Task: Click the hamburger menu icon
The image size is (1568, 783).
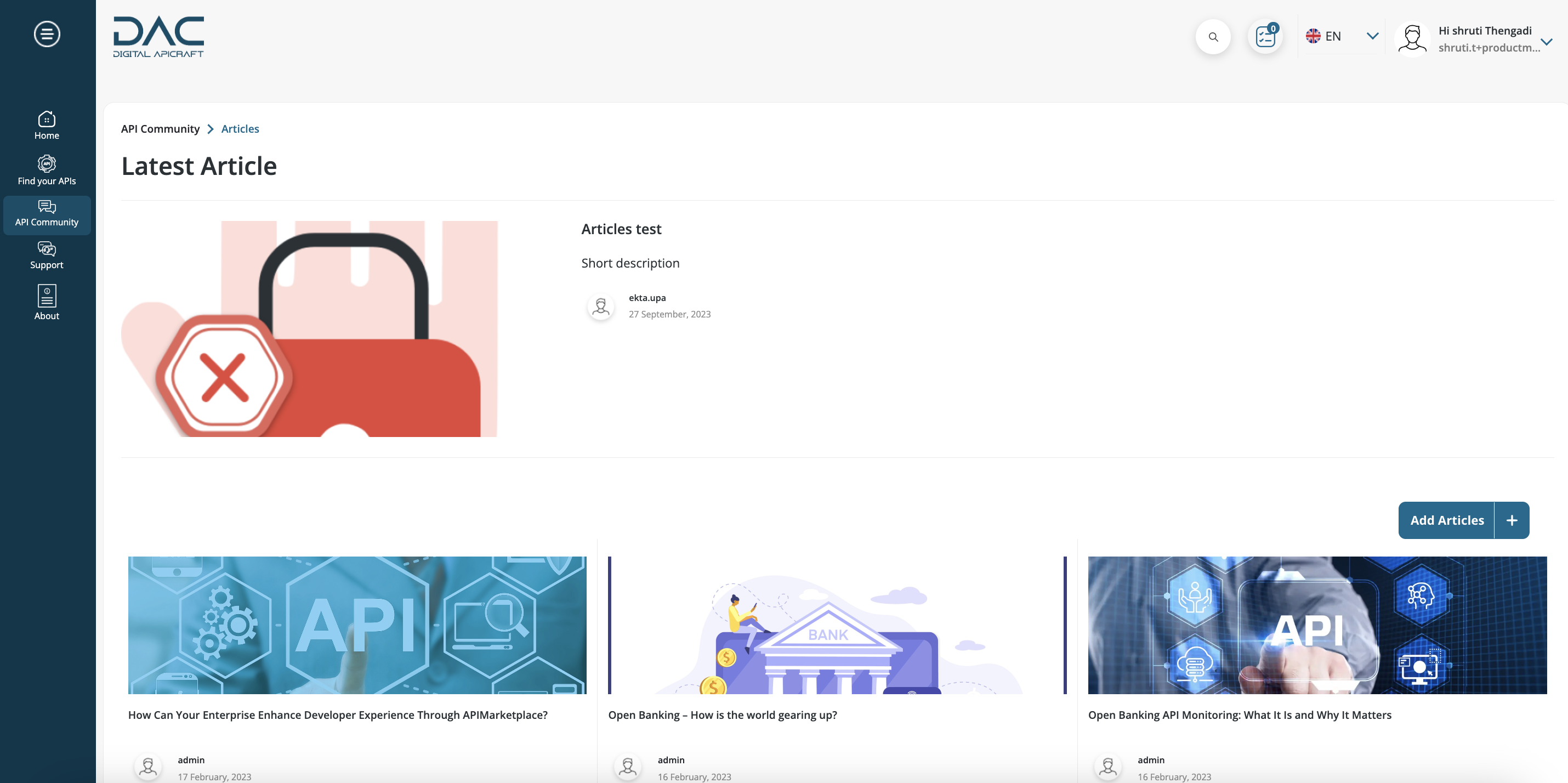Action: 46,34
